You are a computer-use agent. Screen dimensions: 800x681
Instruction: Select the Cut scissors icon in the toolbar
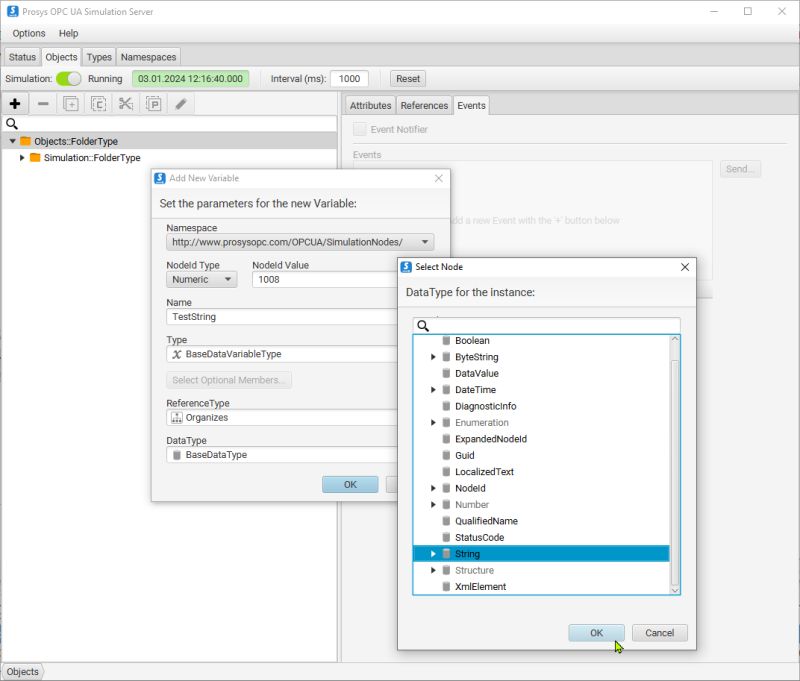[124, 103]
